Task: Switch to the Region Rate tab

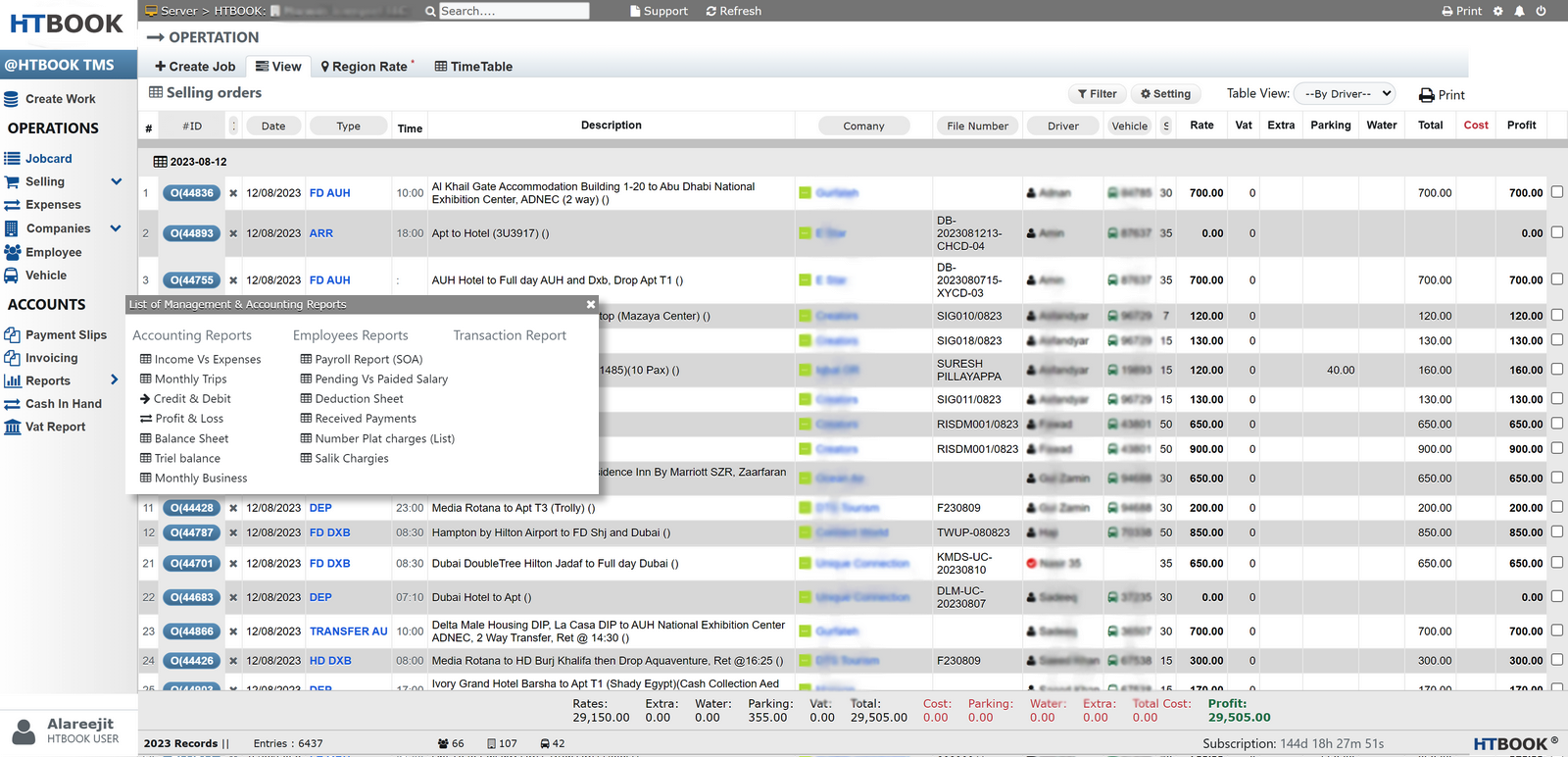Action: (367, 67)
